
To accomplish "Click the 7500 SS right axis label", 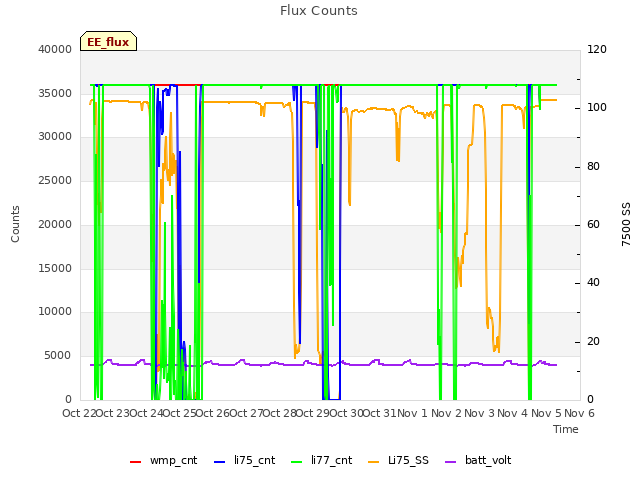I will pyautogui.click(x=626, y=224).
